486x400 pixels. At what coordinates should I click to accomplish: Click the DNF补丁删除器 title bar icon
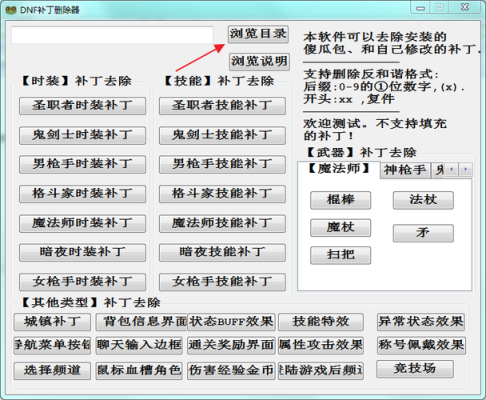[x=10, y=9]
